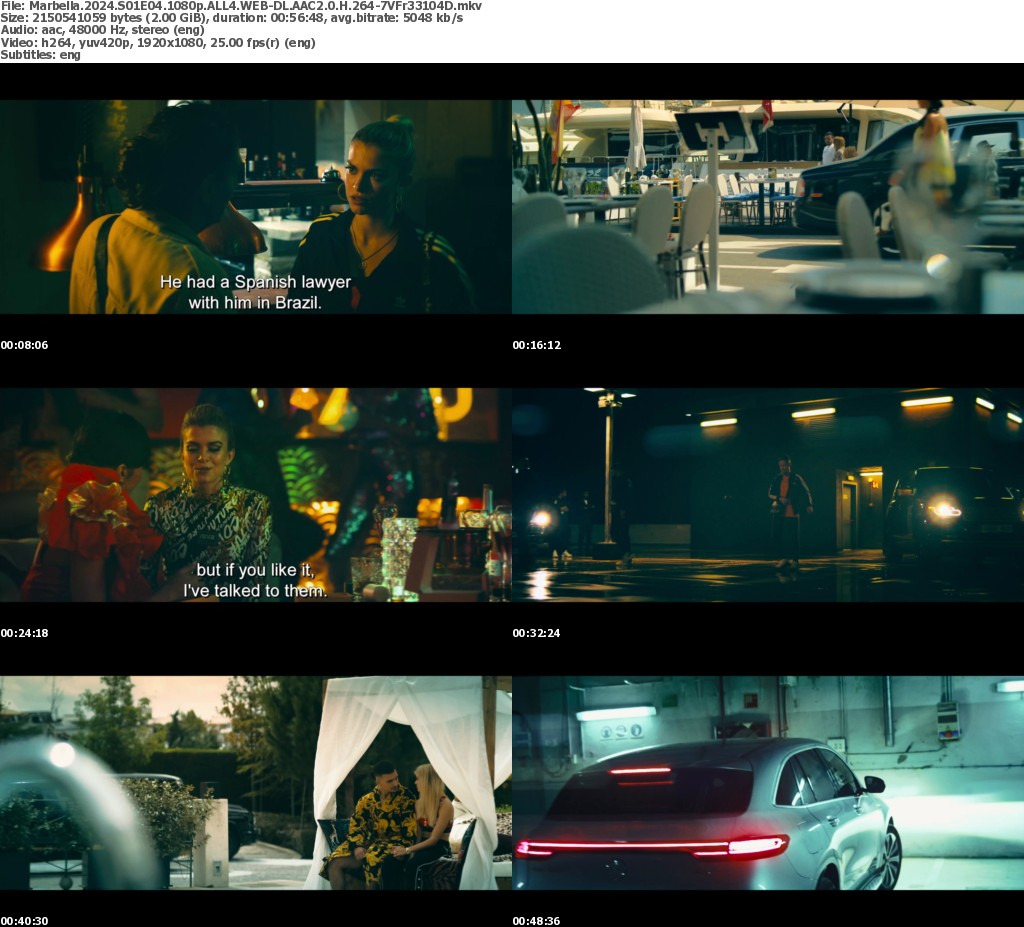Viewport: 1024px width, 927px height.
Task: Click the 00:08:06 timestamp label
Action: 24,345
